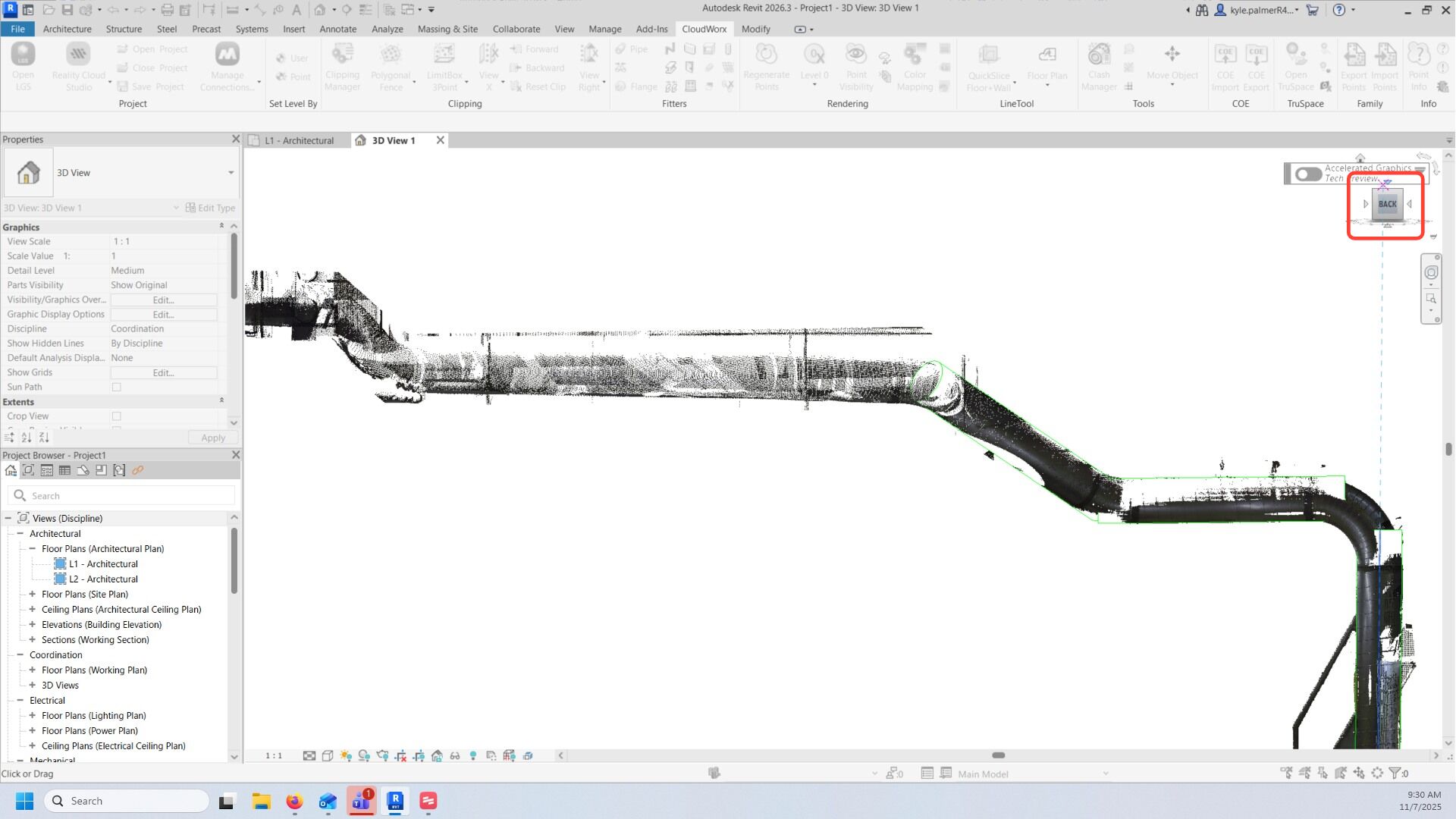Click Reveal Hidden Elements lightbulb icon

(473, 756)
